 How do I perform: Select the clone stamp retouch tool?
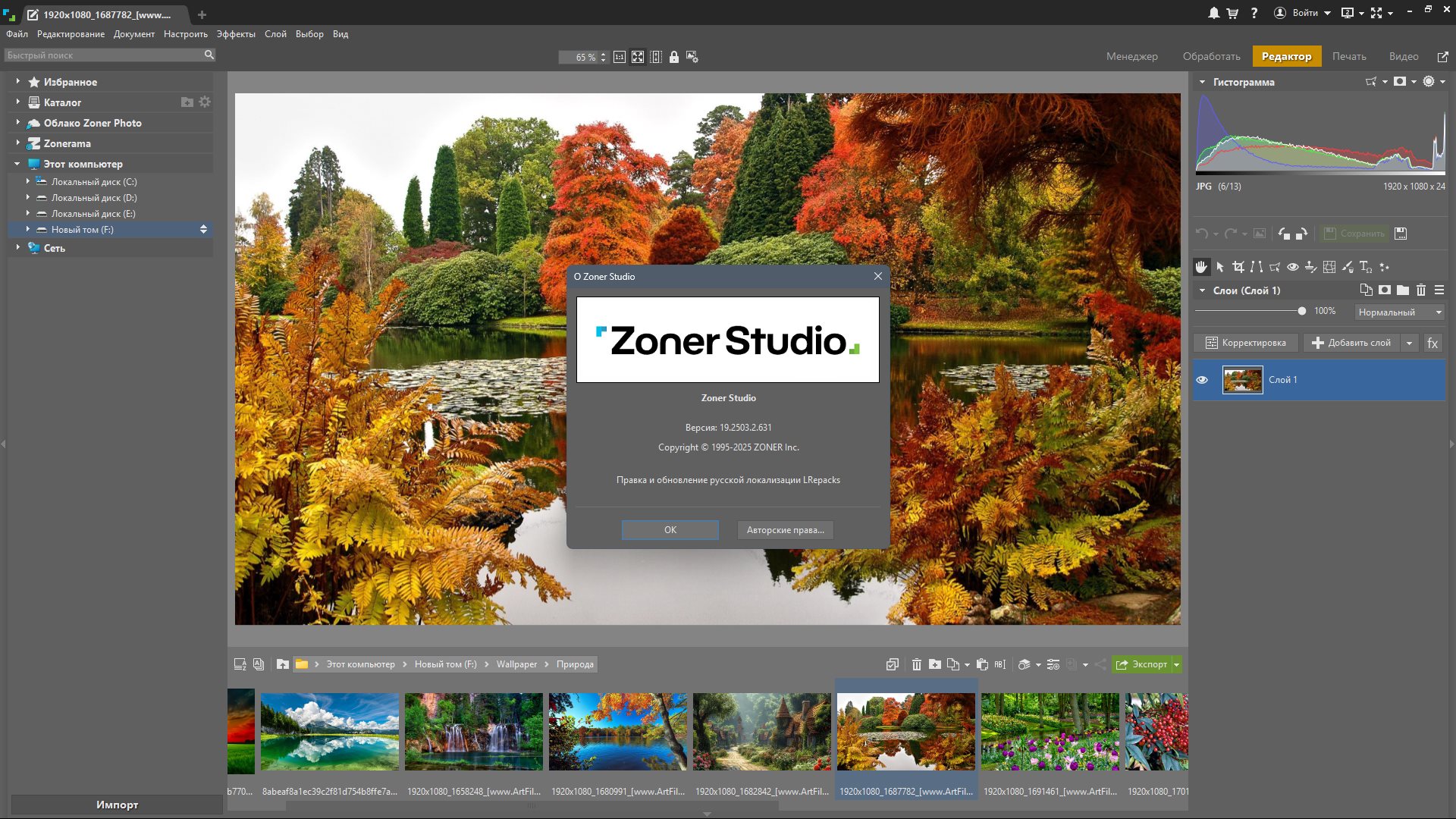click(1311, 267)
